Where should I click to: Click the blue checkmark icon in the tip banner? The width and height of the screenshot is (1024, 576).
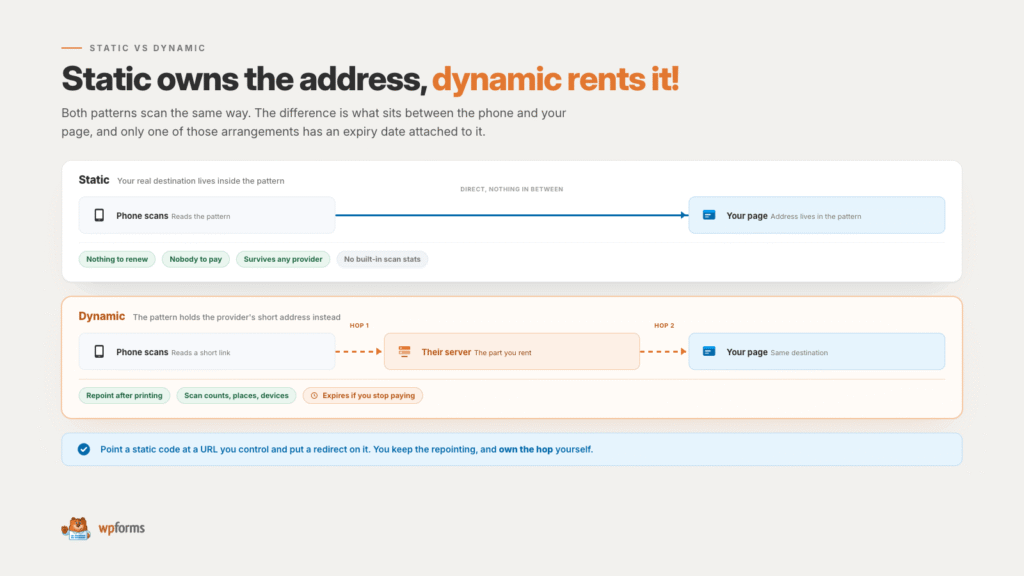click(84, 449)
